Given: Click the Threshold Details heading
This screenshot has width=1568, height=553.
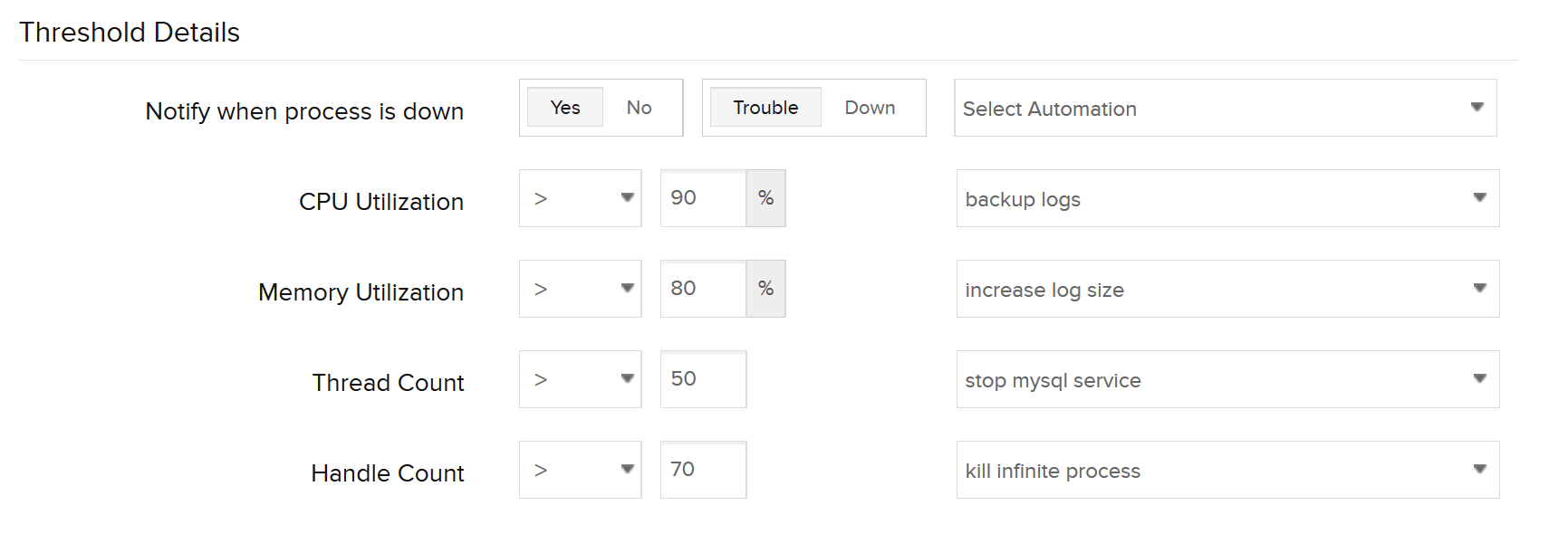Looking at the screenshot, I should click(x=130, y=33).
